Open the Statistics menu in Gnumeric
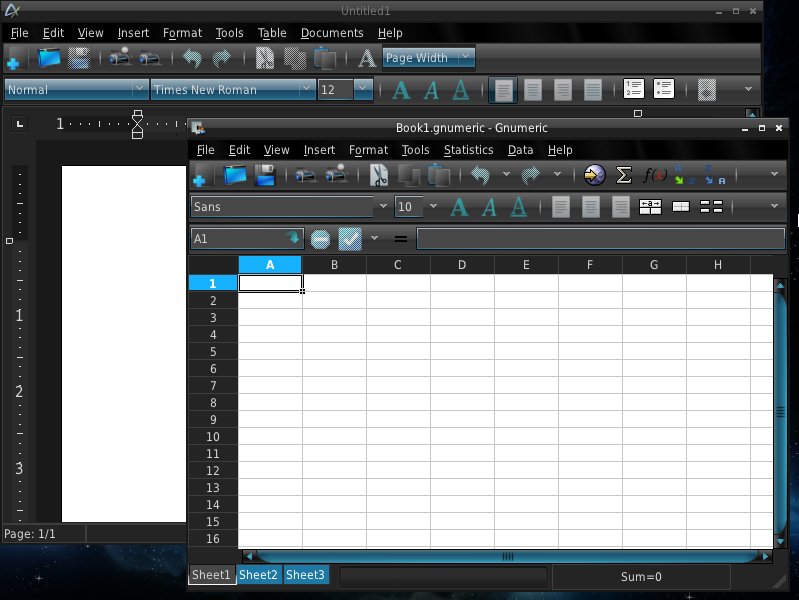Viewport: 799px width, 600px height. click(x=468, y=150)
